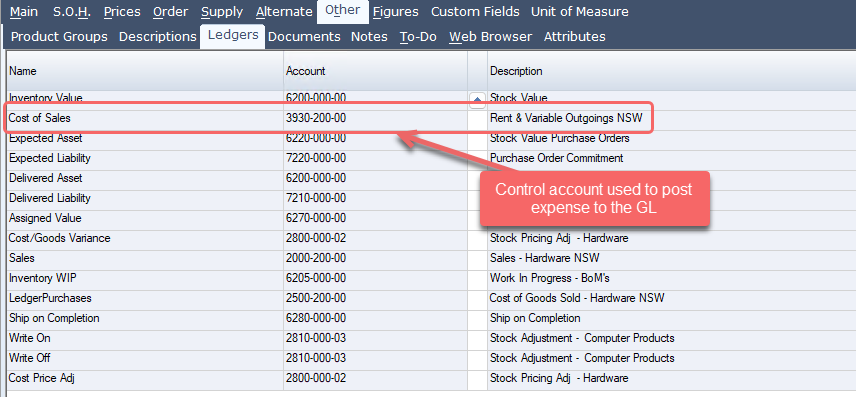Sort by the Name column header
This screenshot has height=397, width=856.
click(x=145, y=71)
